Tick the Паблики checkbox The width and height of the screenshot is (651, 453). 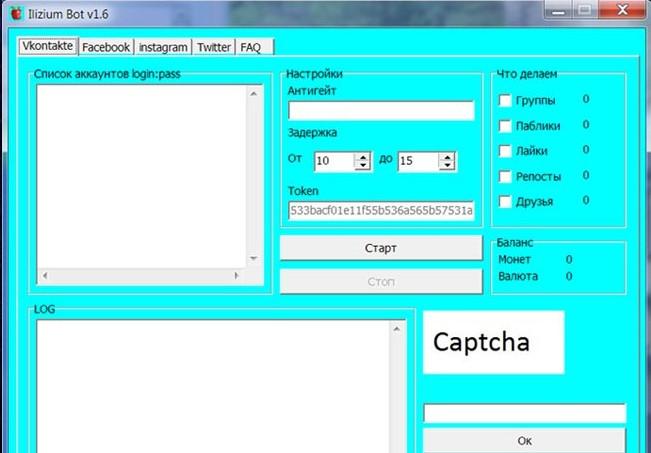click(506, 126)
